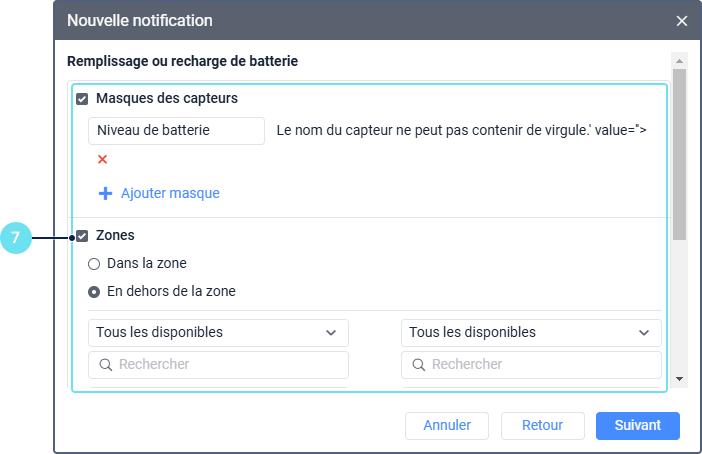Select the En dehors de la zone option
Screen dimensions: 702x454
pyautogui.click(x=94, y=292)
